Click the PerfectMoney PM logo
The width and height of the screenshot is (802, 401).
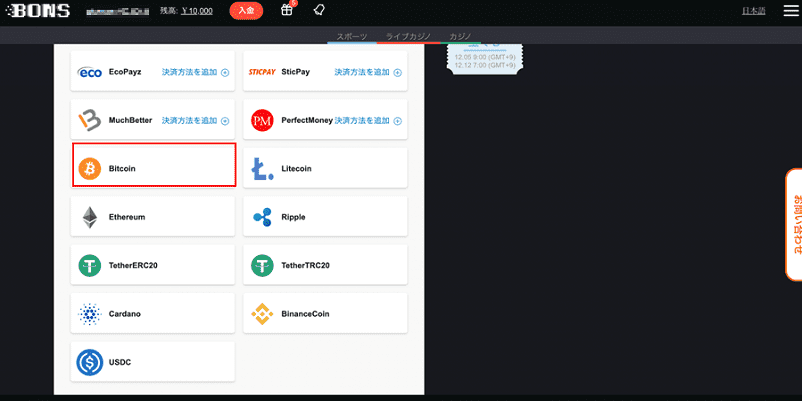click(262, 121)
